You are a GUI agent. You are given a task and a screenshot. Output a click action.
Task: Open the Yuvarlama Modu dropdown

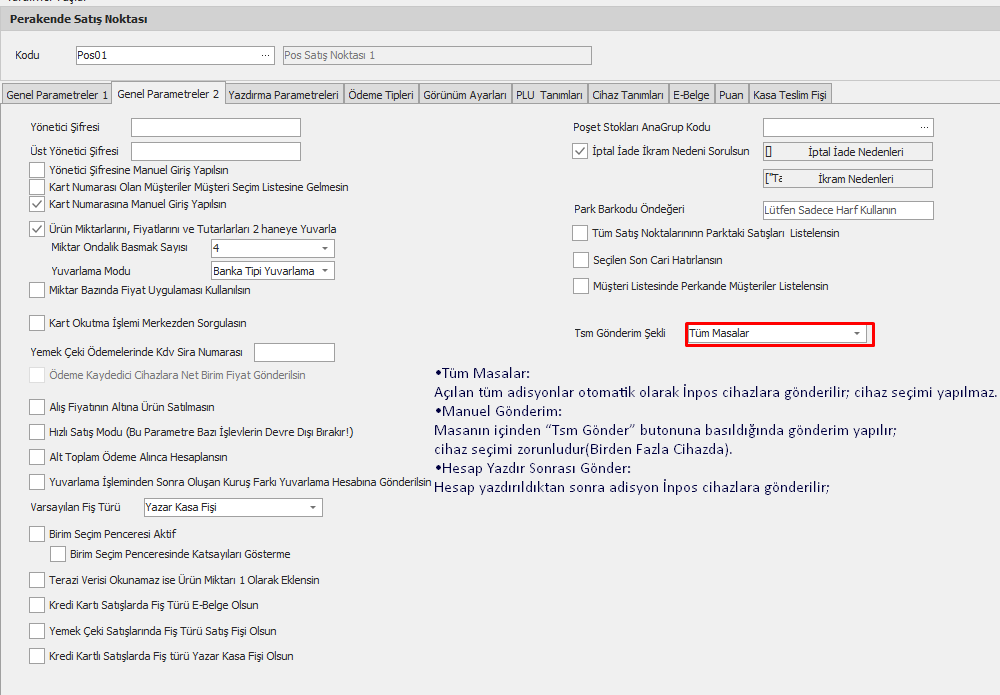(325, 271)
